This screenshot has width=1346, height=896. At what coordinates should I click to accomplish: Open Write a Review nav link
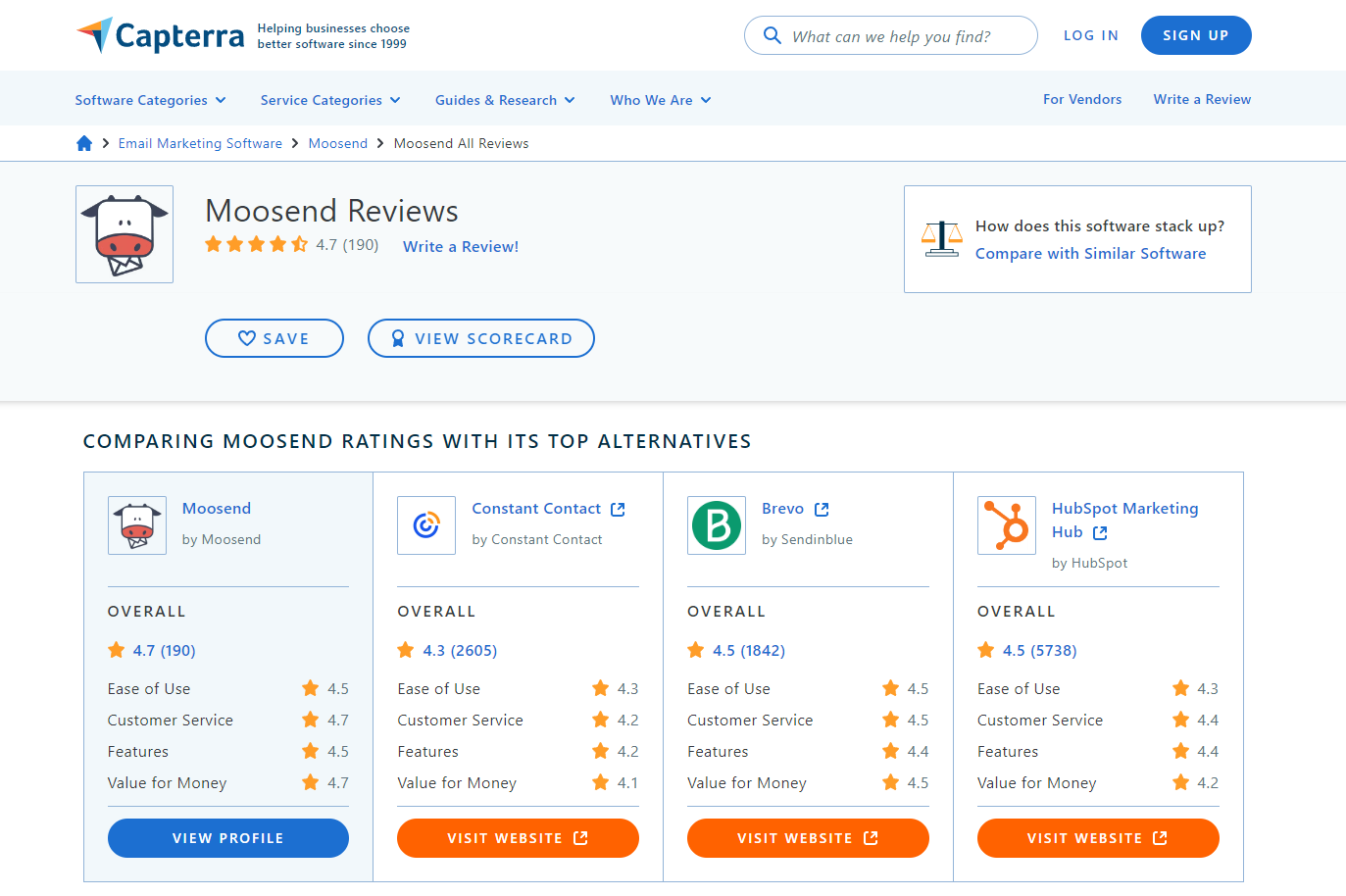1202,99
